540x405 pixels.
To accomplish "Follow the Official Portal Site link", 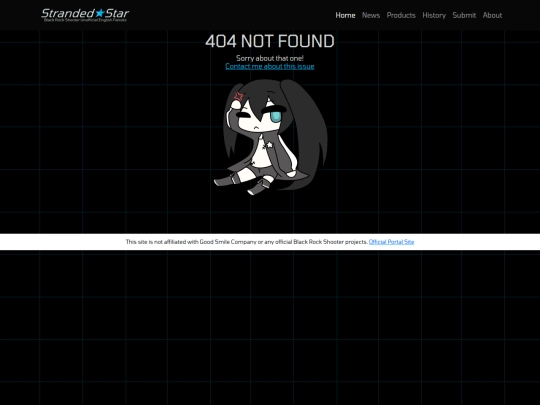I will (391, 242).
